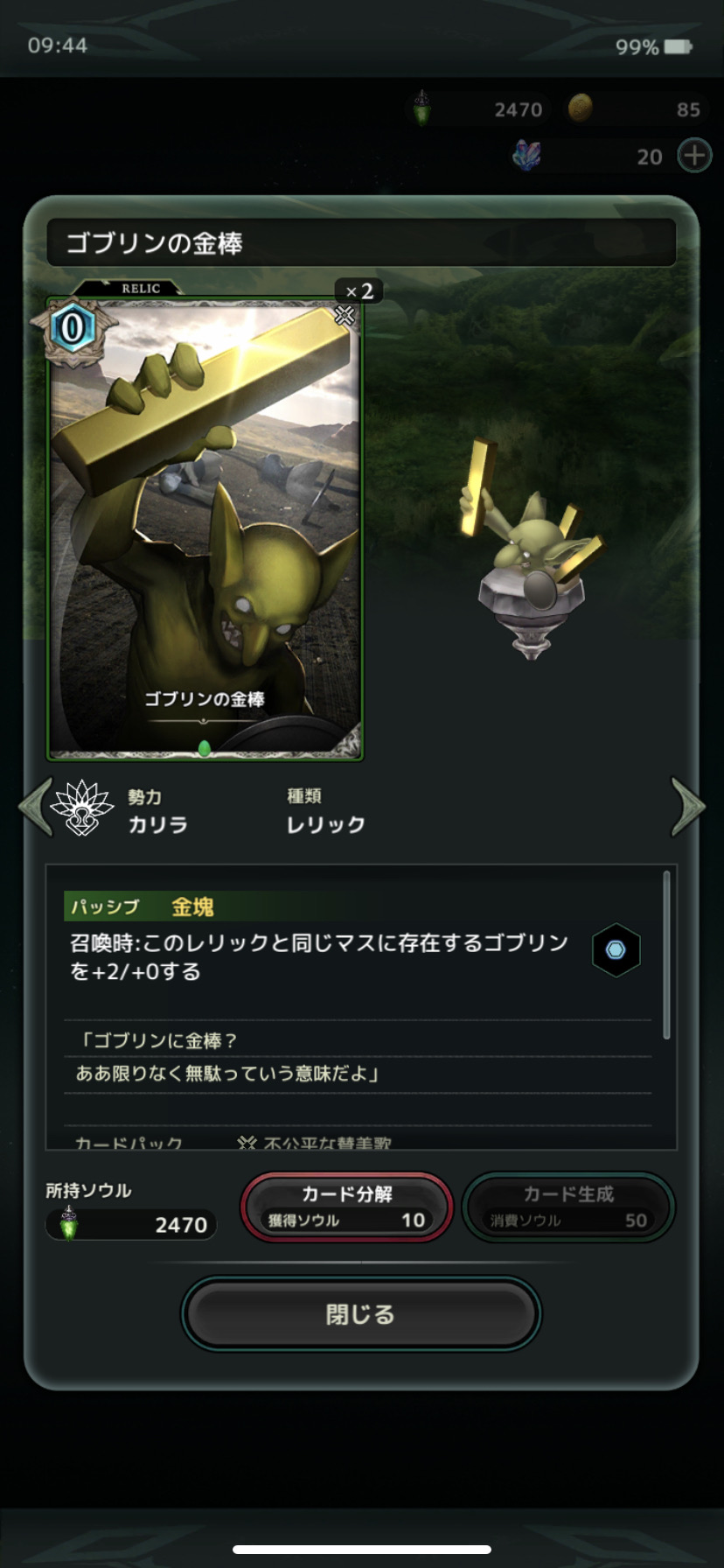Go to previous card with left arrow
724x1568 pixels.
36,807
